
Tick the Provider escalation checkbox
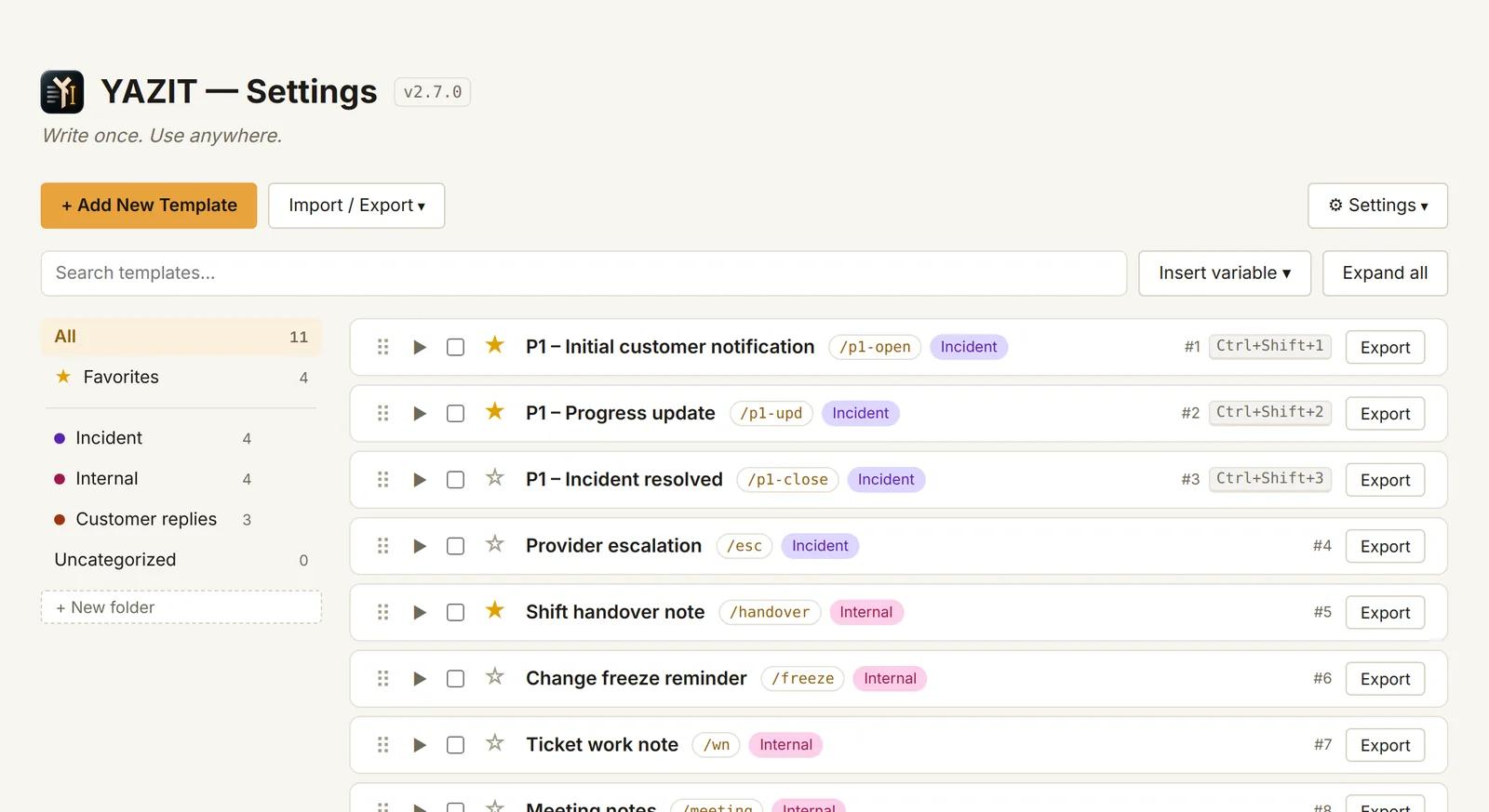click(455, 546)
